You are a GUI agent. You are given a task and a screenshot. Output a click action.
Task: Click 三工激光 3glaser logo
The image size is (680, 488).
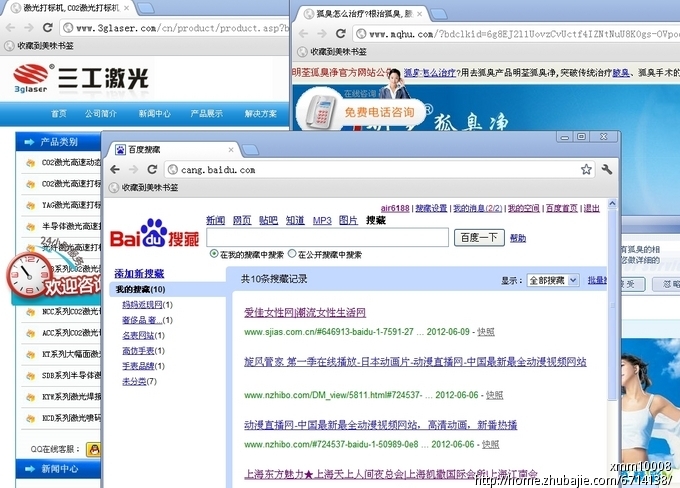[81, 78]
